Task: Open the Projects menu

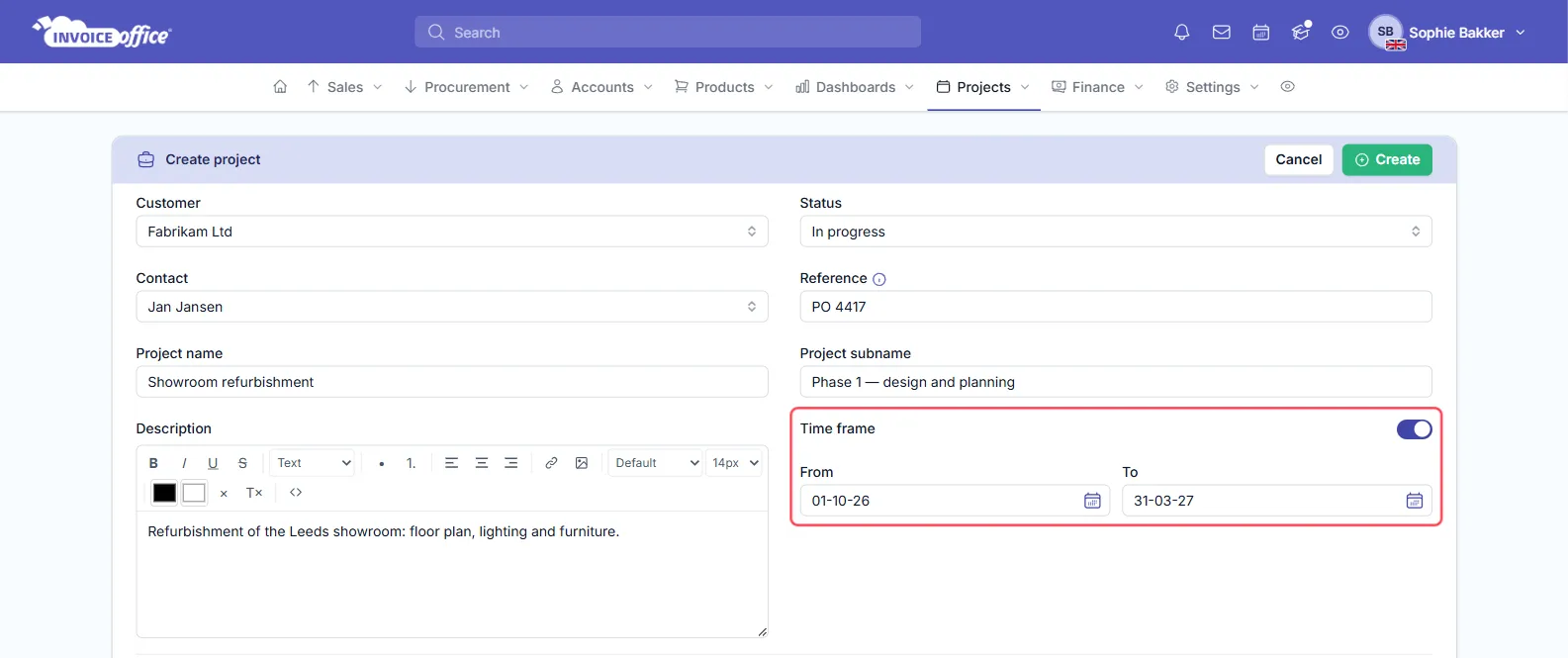Action: 983,87
